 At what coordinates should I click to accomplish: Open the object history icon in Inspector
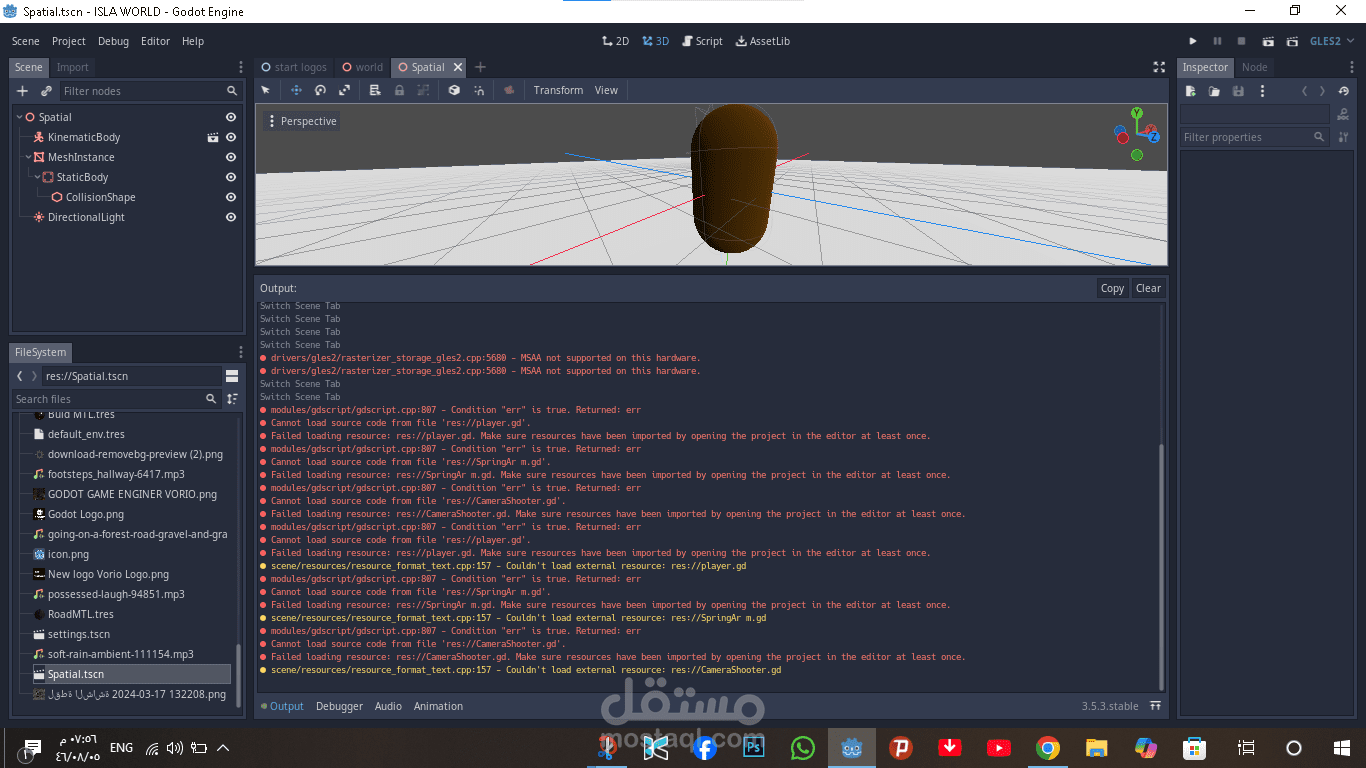(x=1344, y=91)
